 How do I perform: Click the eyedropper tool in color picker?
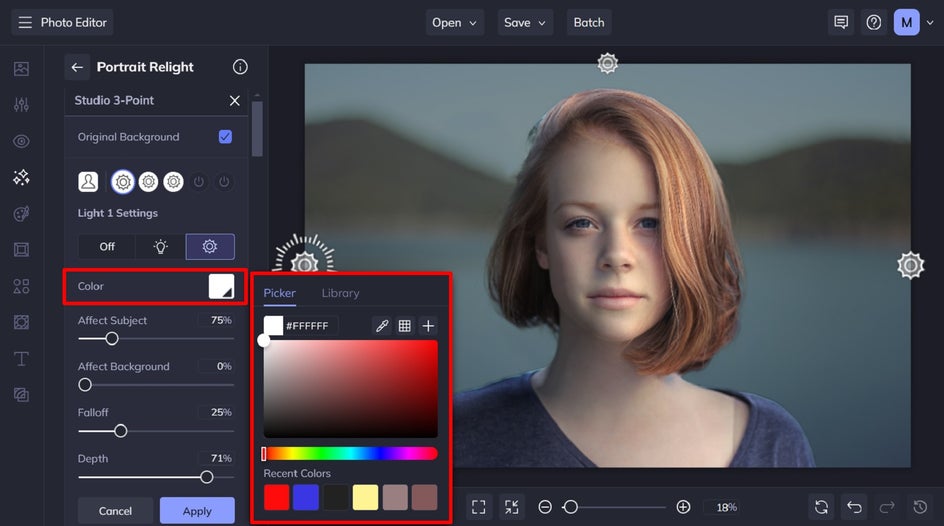click(381, 326)
